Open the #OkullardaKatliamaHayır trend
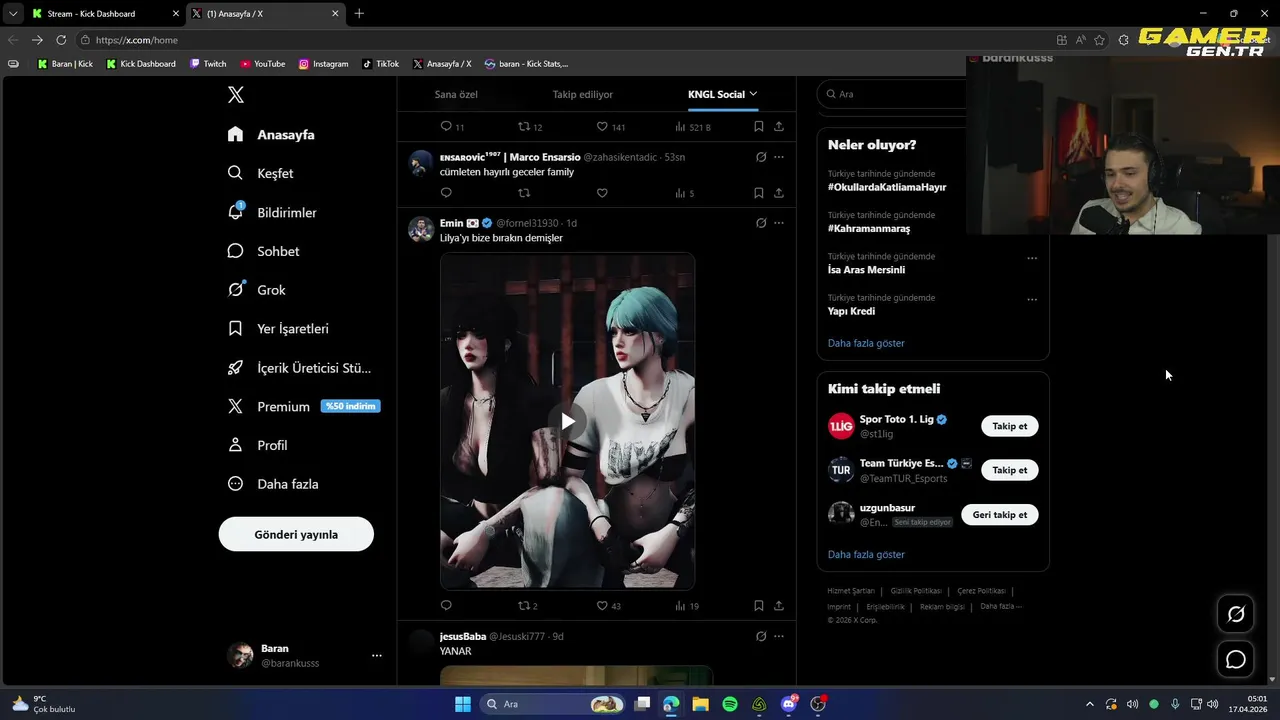The height and width of the screenshot is (720, 1280). tap(887, 187)
